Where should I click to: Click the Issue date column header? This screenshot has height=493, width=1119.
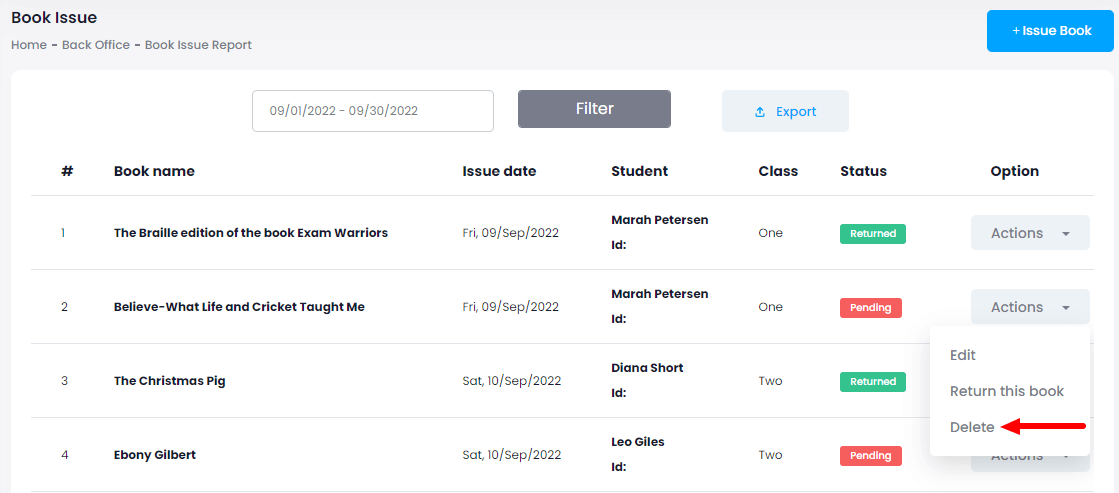point(499,171)
